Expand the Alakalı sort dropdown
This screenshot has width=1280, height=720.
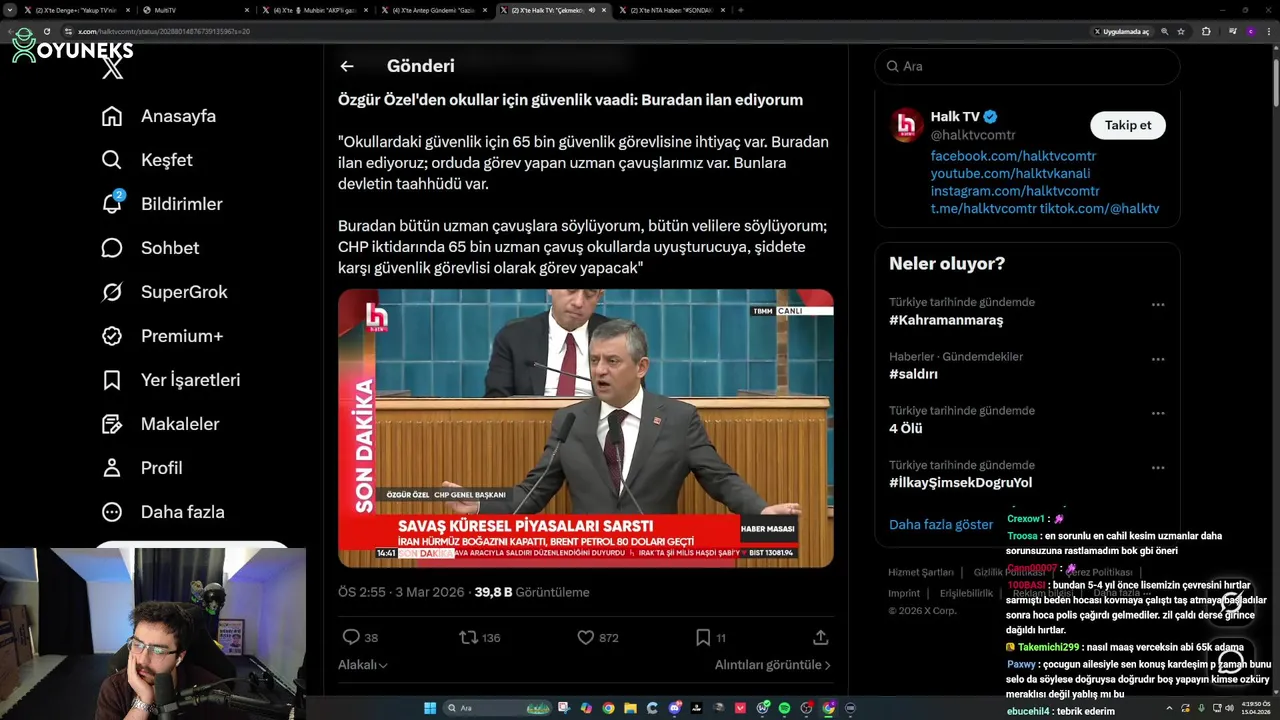click(x=362, y=665)
